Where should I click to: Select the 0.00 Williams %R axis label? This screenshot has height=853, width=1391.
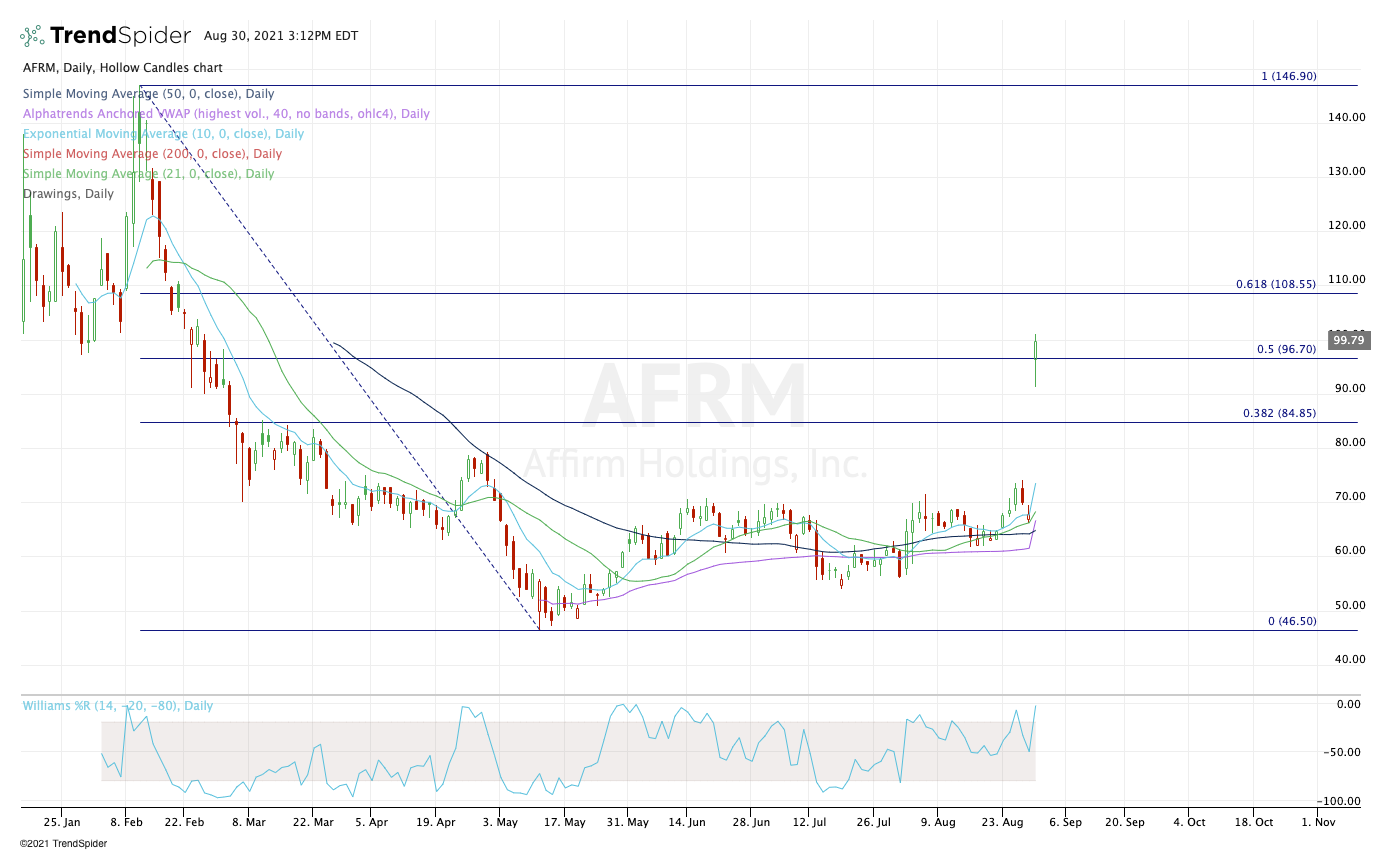(x=1349, y=704)
